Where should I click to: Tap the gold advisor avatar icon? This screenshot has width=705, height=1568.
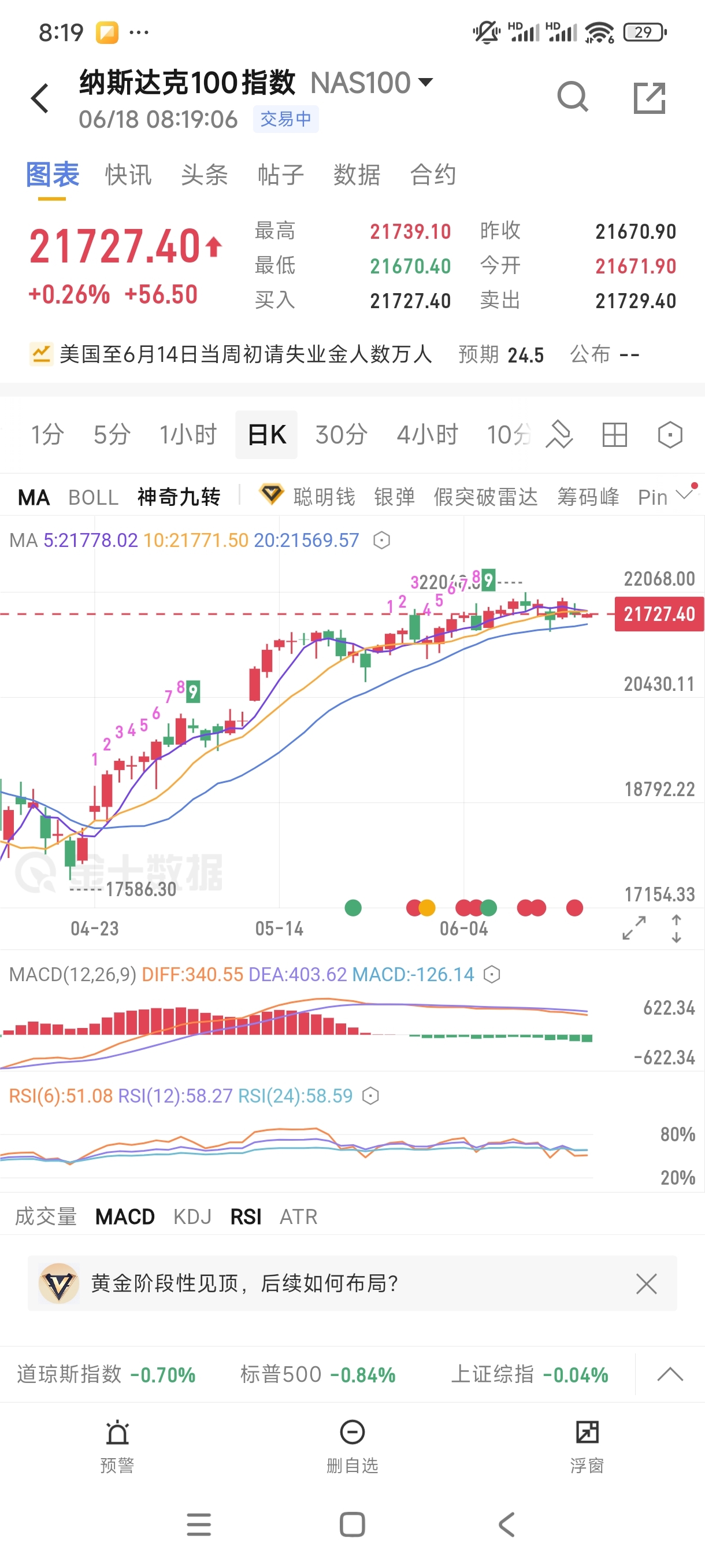click(x=58, y=1283)
